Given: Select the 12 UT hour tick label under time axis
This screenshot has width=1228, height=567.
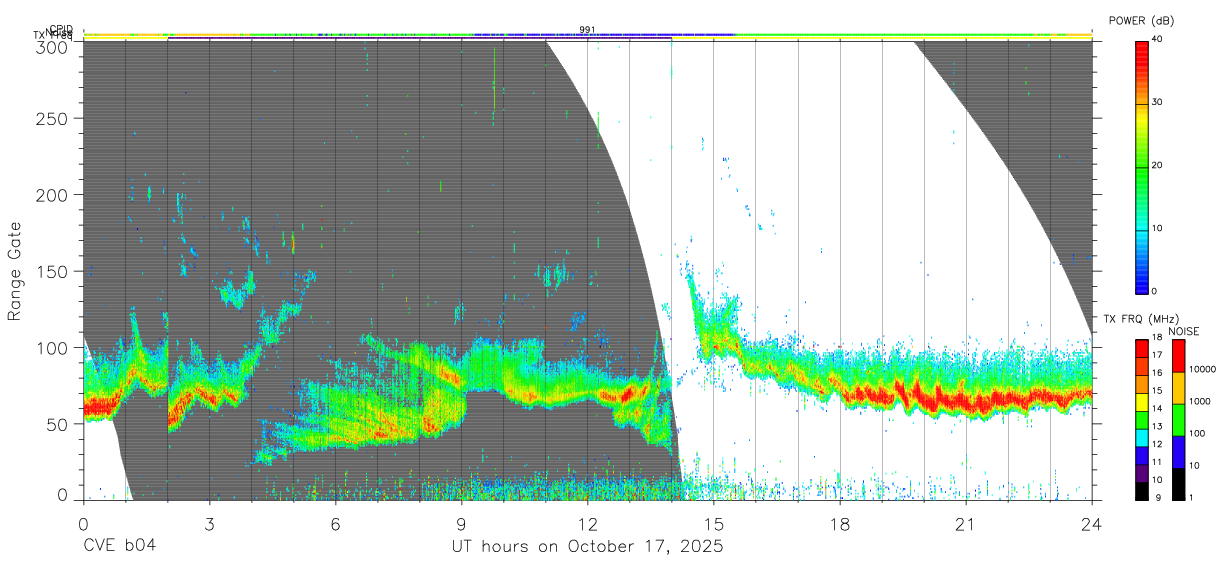Looking at the screenshot, I should (x=587, y=524).
